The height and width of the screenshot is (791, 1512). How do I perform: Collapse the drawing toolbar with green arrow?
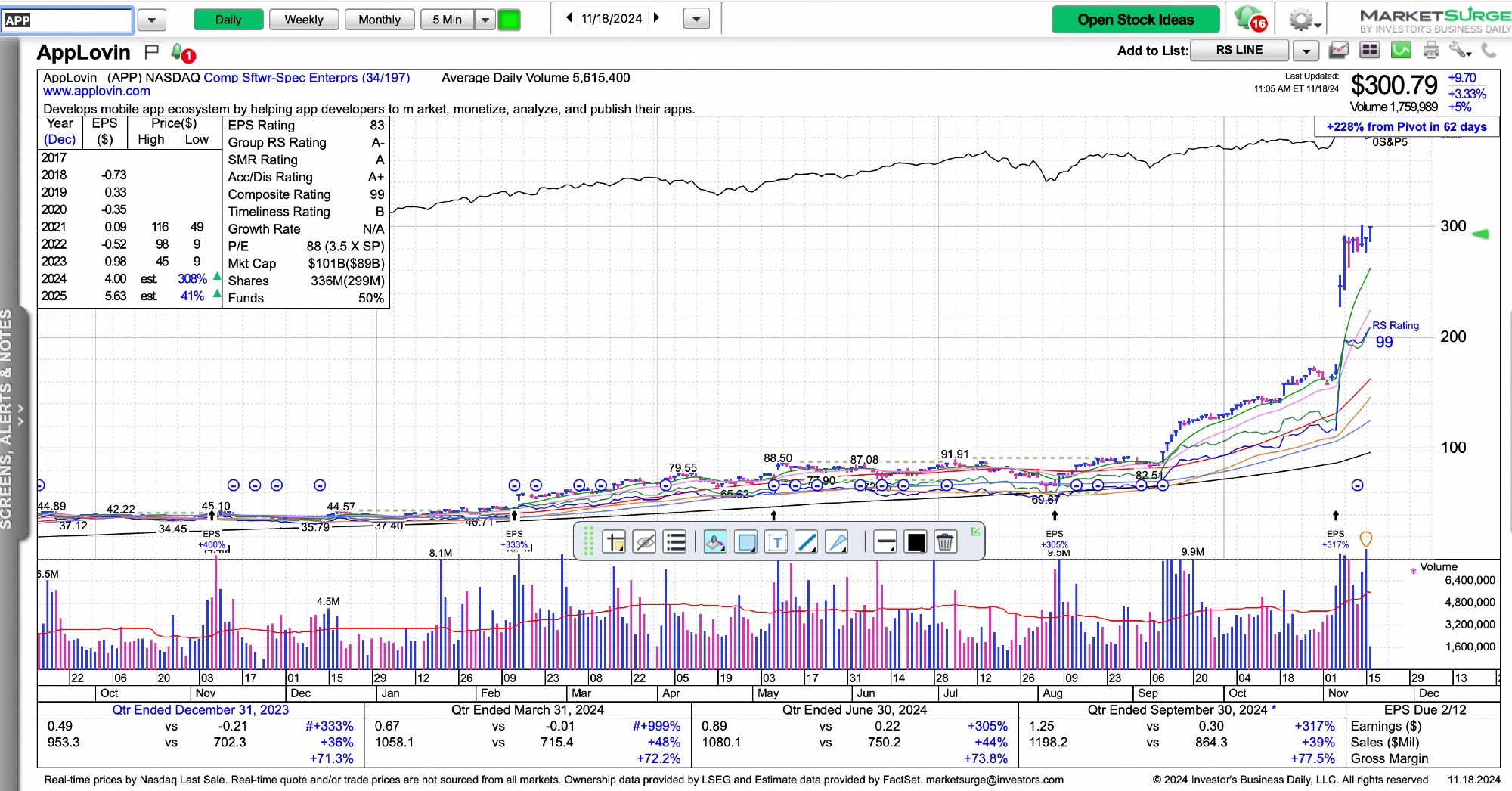(x=975, y=532)
